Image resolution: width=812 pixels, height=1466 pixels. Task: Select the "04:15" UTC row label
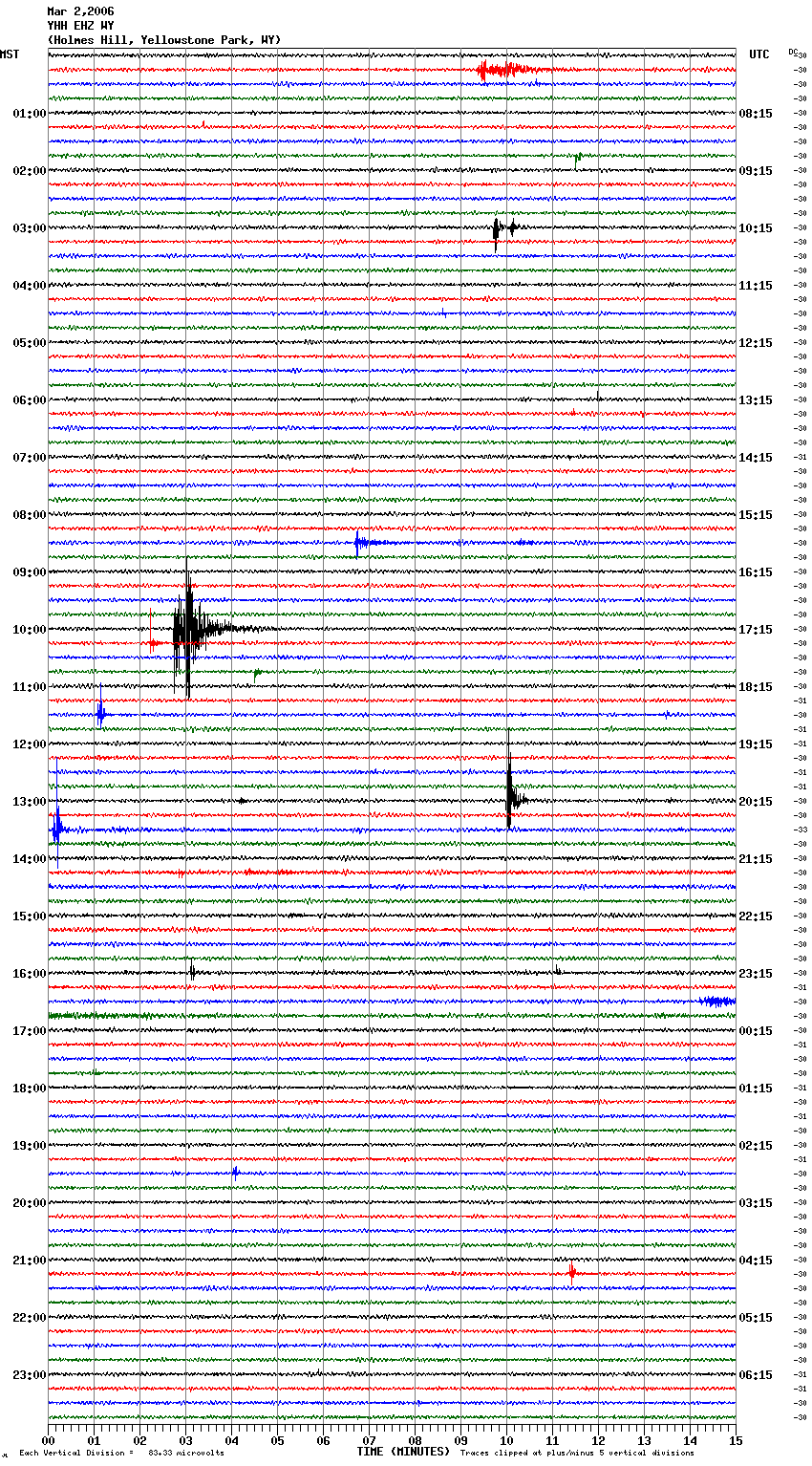coord(756,1261)
